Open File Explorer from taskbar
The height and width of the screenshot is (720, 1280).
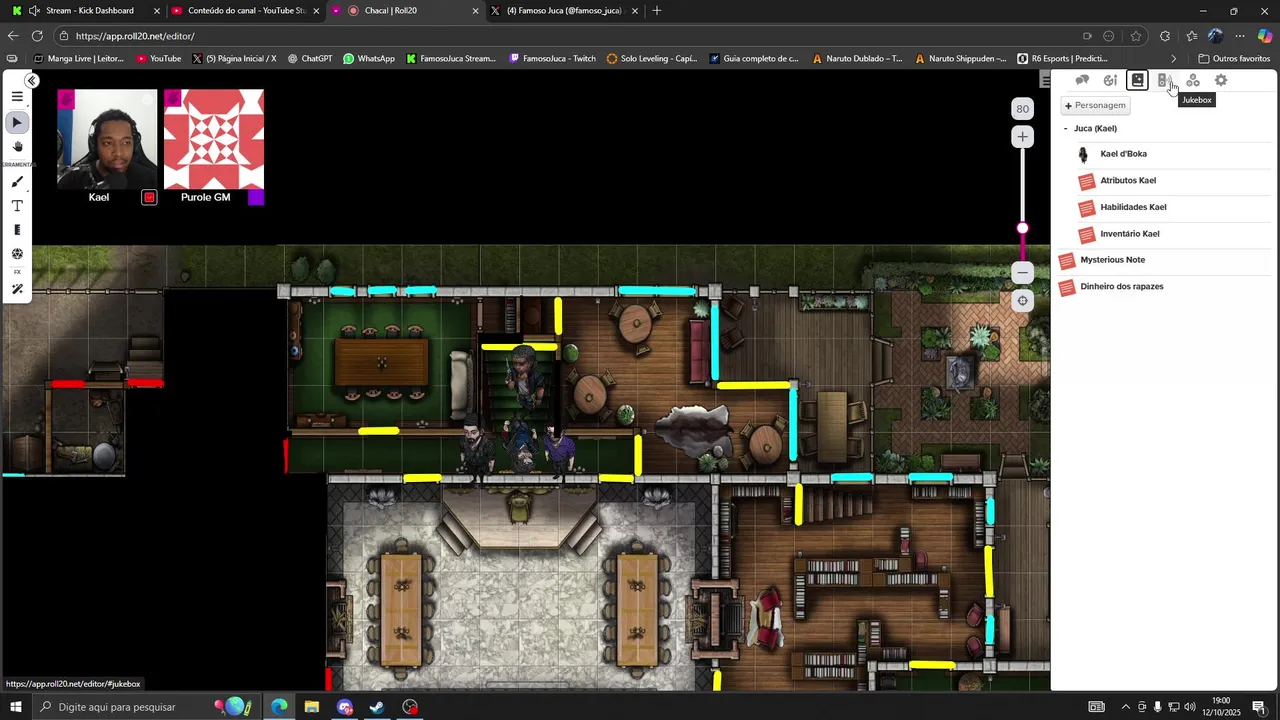click(312, 707)
